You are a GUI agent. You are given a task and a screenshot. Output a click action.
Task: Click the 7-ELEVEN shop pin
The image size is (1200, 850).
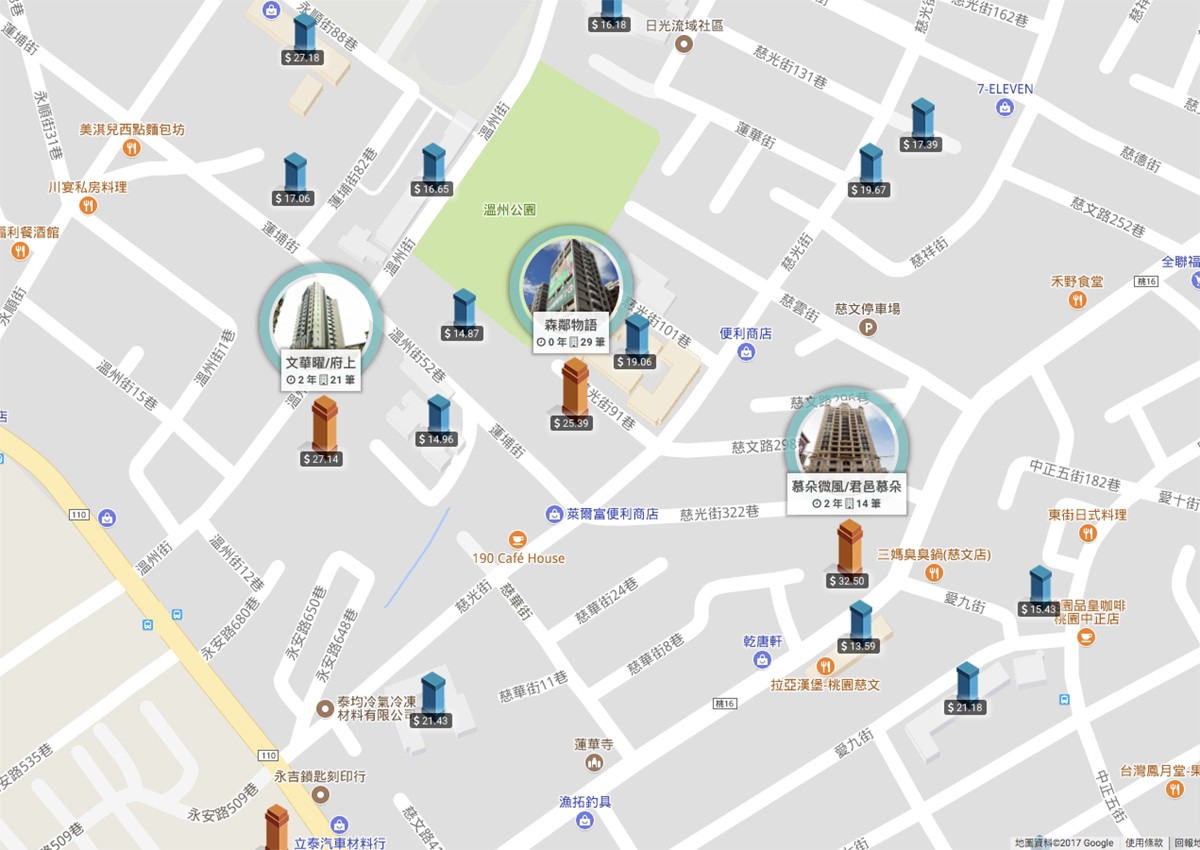[x=1006, y=107]
